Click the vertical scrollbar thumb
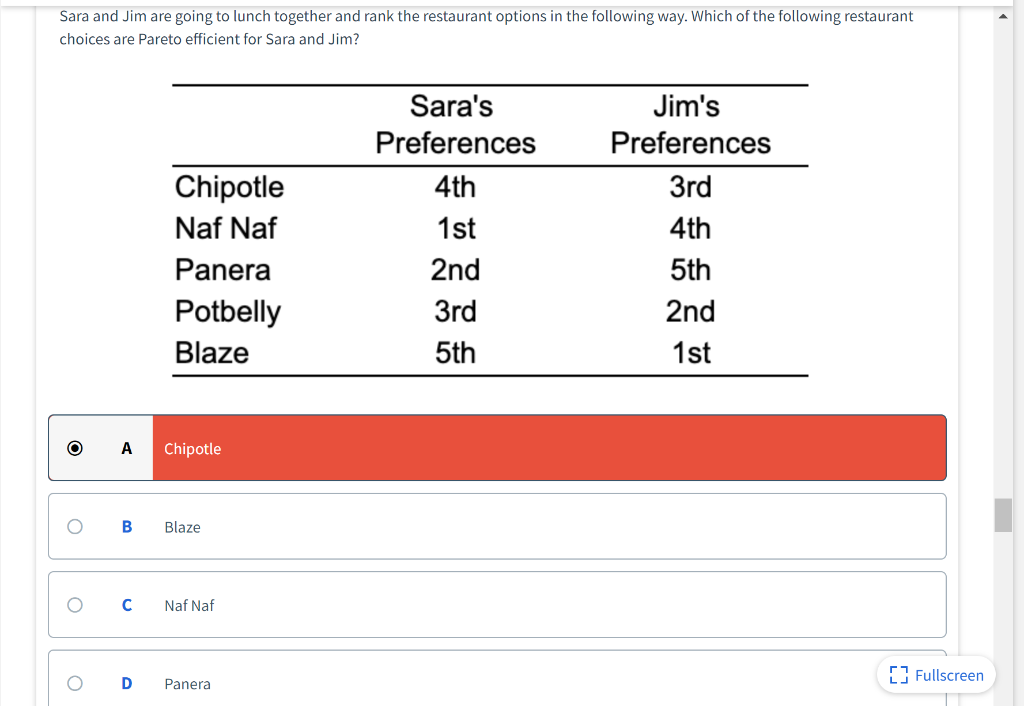The image size is (1024, 706). [x=1003, y=515]
